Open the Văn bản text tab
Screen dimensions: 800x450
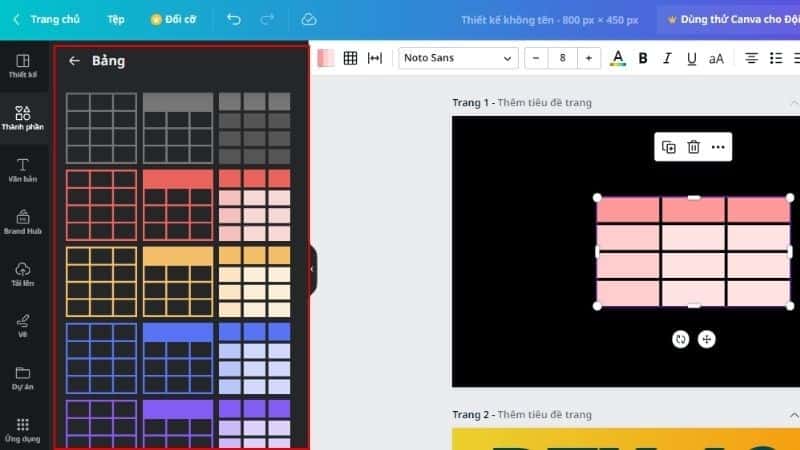(x=22, y=170)
